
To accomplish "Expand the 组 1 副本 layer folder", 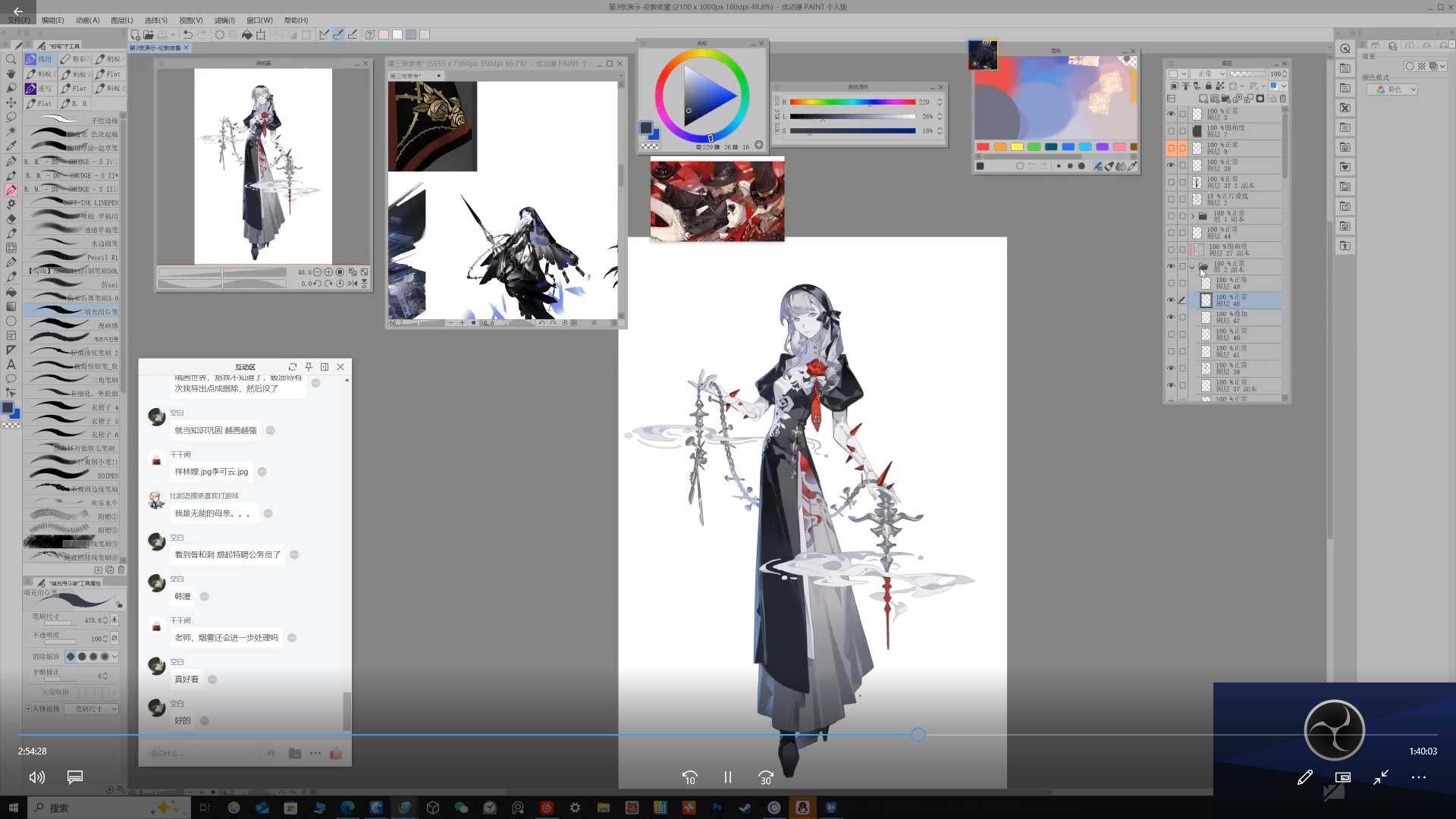I will (1192, 216).
